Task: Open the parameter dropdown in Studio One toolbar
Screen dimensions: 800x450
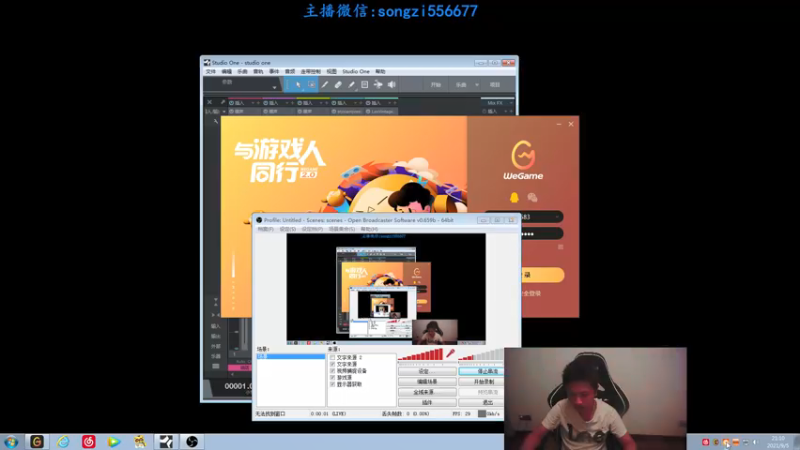Action: pos(274,87)
